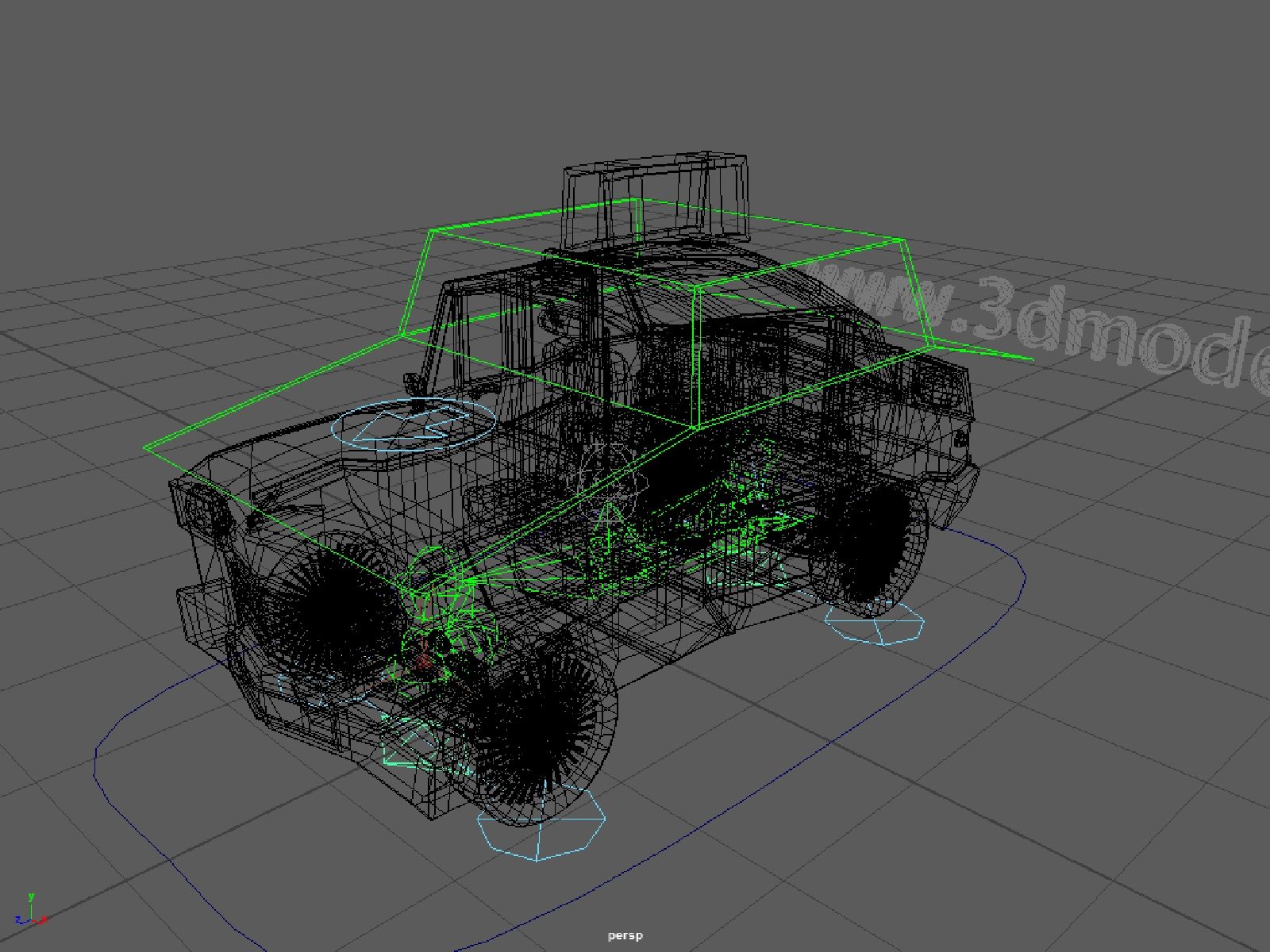Select the cyan polygon control under rear wheel
Screen dimensions: 1270x952
click(875, 622)
